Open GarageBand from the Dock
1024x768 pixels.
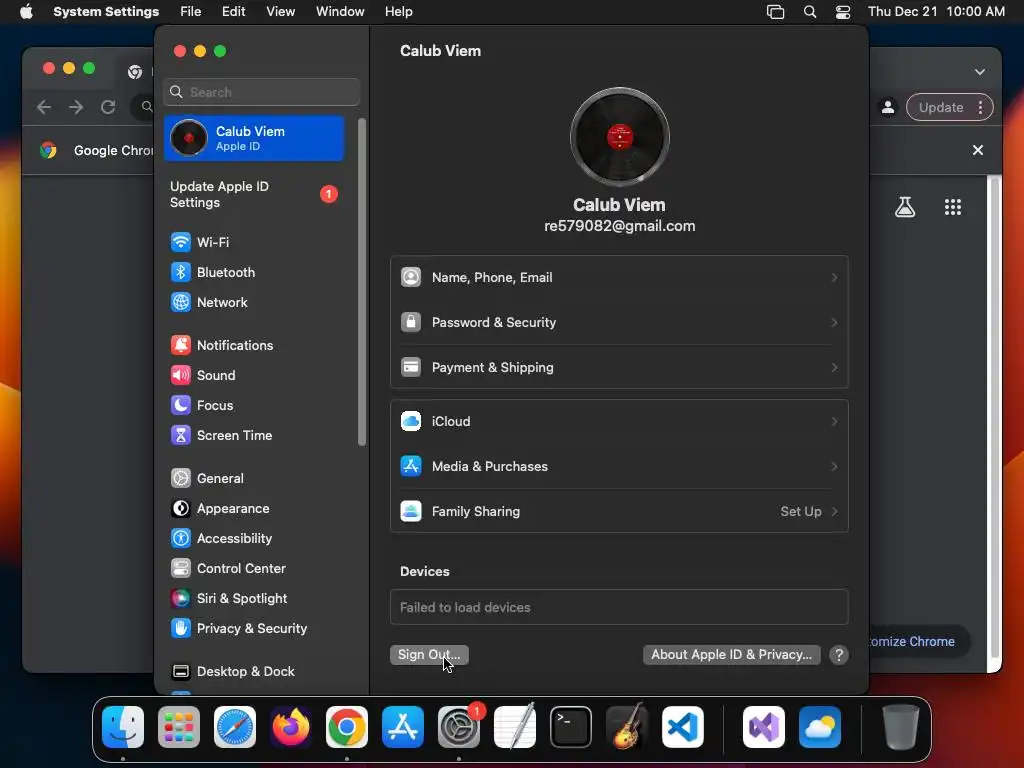pos(627,727)
